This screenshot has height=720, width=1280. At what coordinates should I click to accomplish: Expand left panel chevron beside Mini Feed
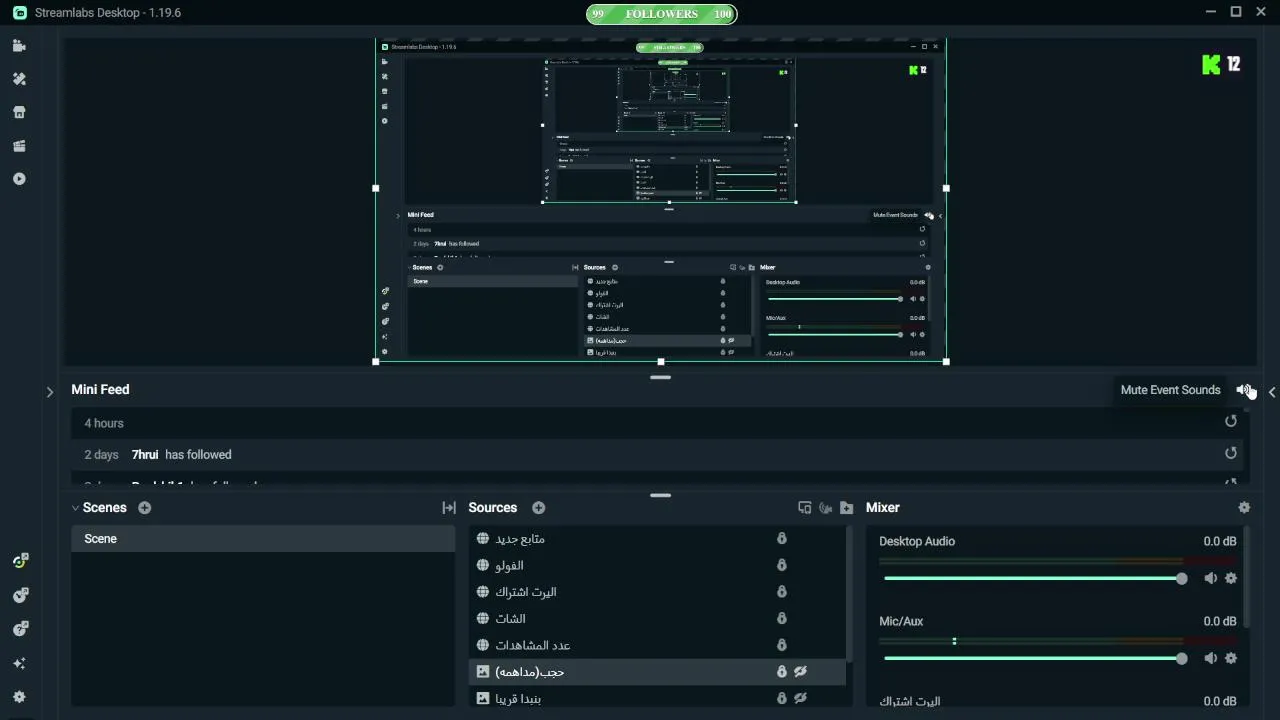[49, 392]
